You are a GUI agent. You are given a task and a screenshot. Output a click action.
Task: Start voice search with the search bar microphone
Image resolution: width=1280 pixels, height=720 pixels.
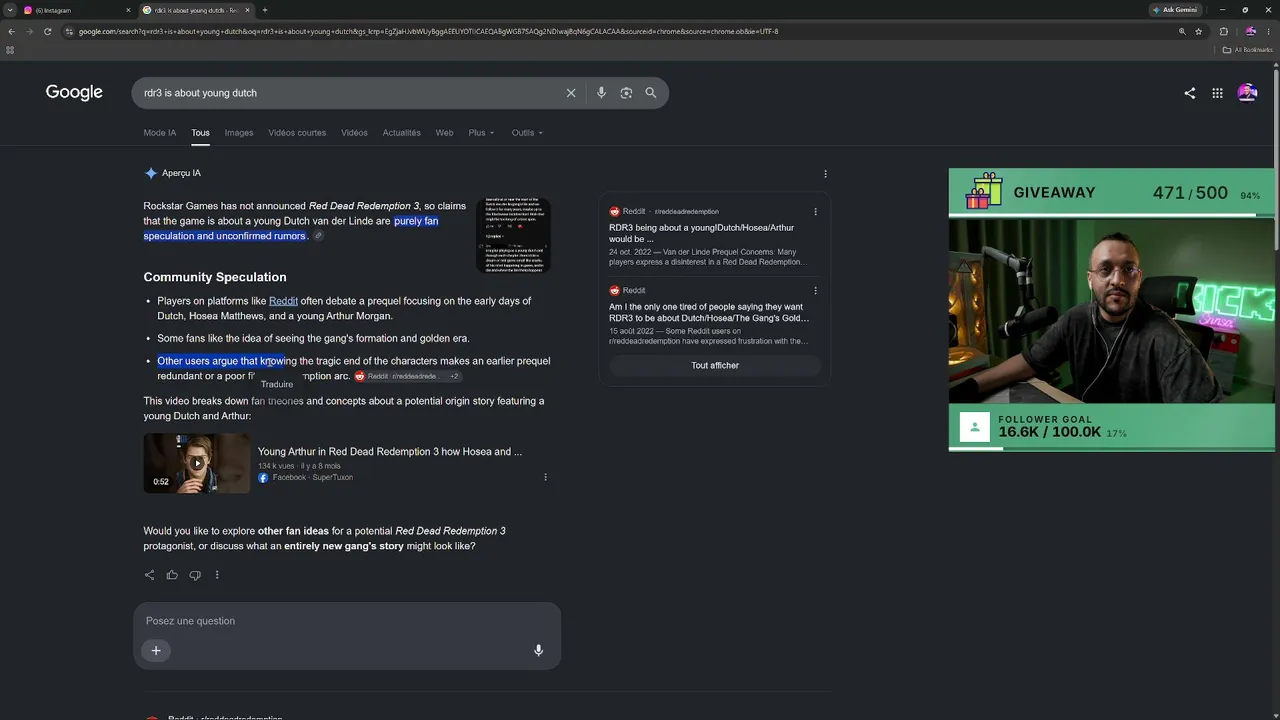click(x=601, y=93)
